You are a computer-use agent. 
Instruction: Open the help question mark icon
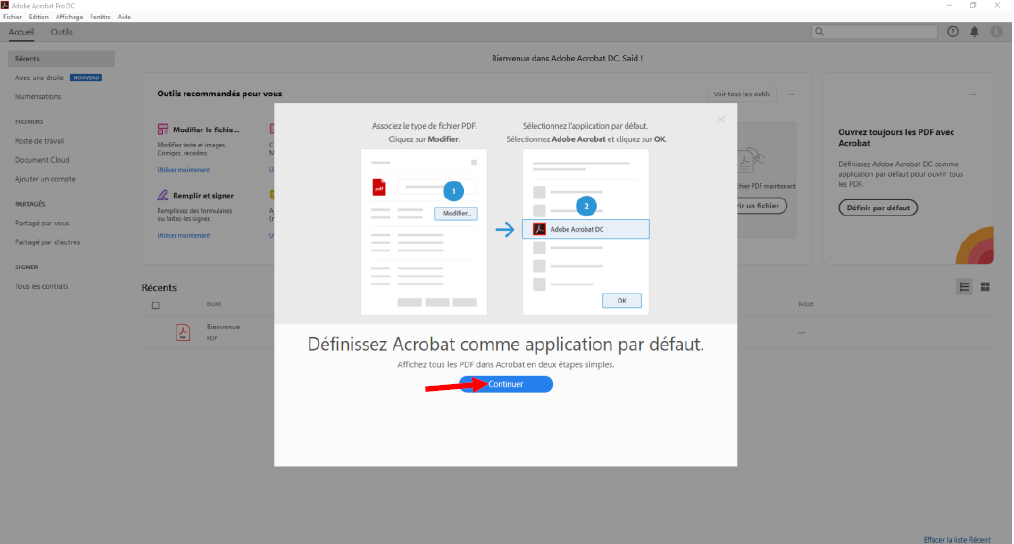click(953, 32)
